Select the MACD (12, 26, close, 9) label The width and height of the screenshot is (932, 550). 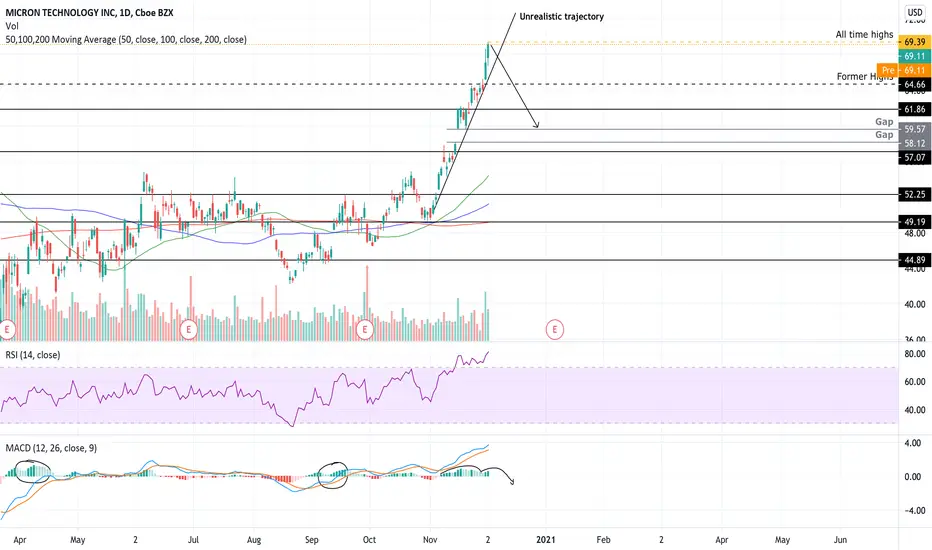(51, 448)
